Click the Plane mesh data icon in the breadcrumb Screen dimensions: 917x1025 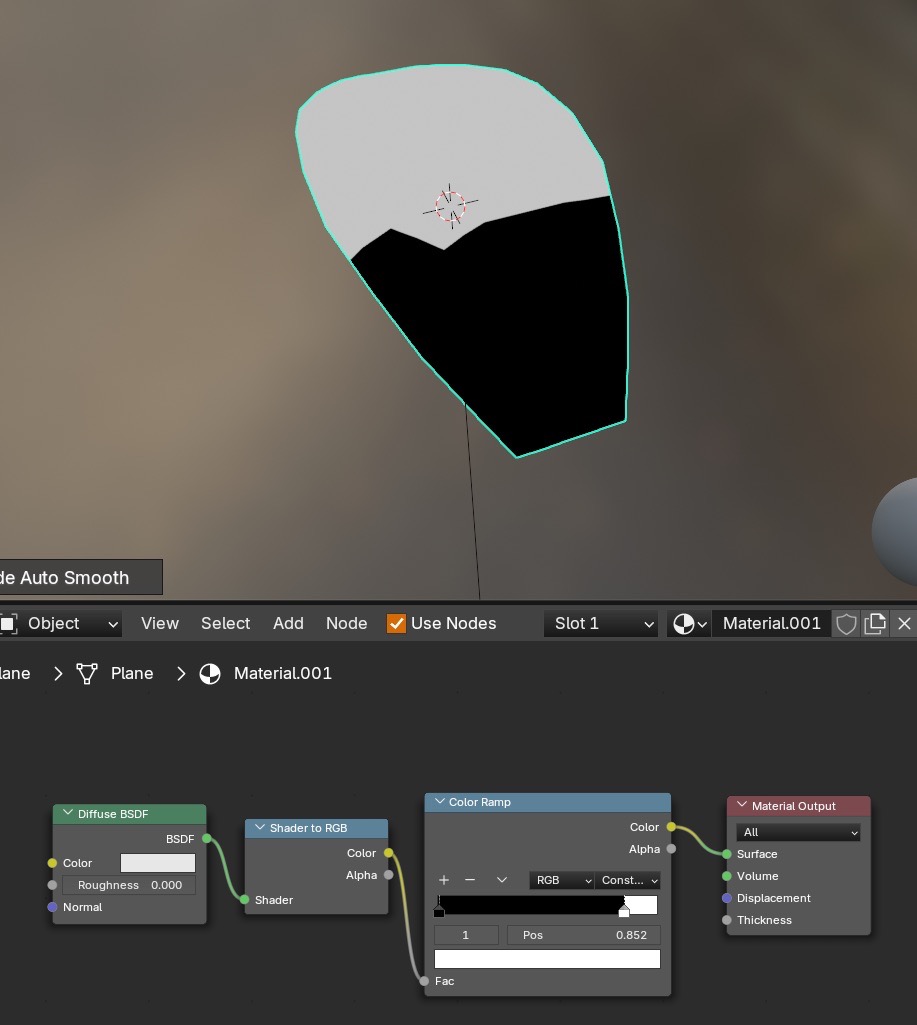(x=87, y=673)
